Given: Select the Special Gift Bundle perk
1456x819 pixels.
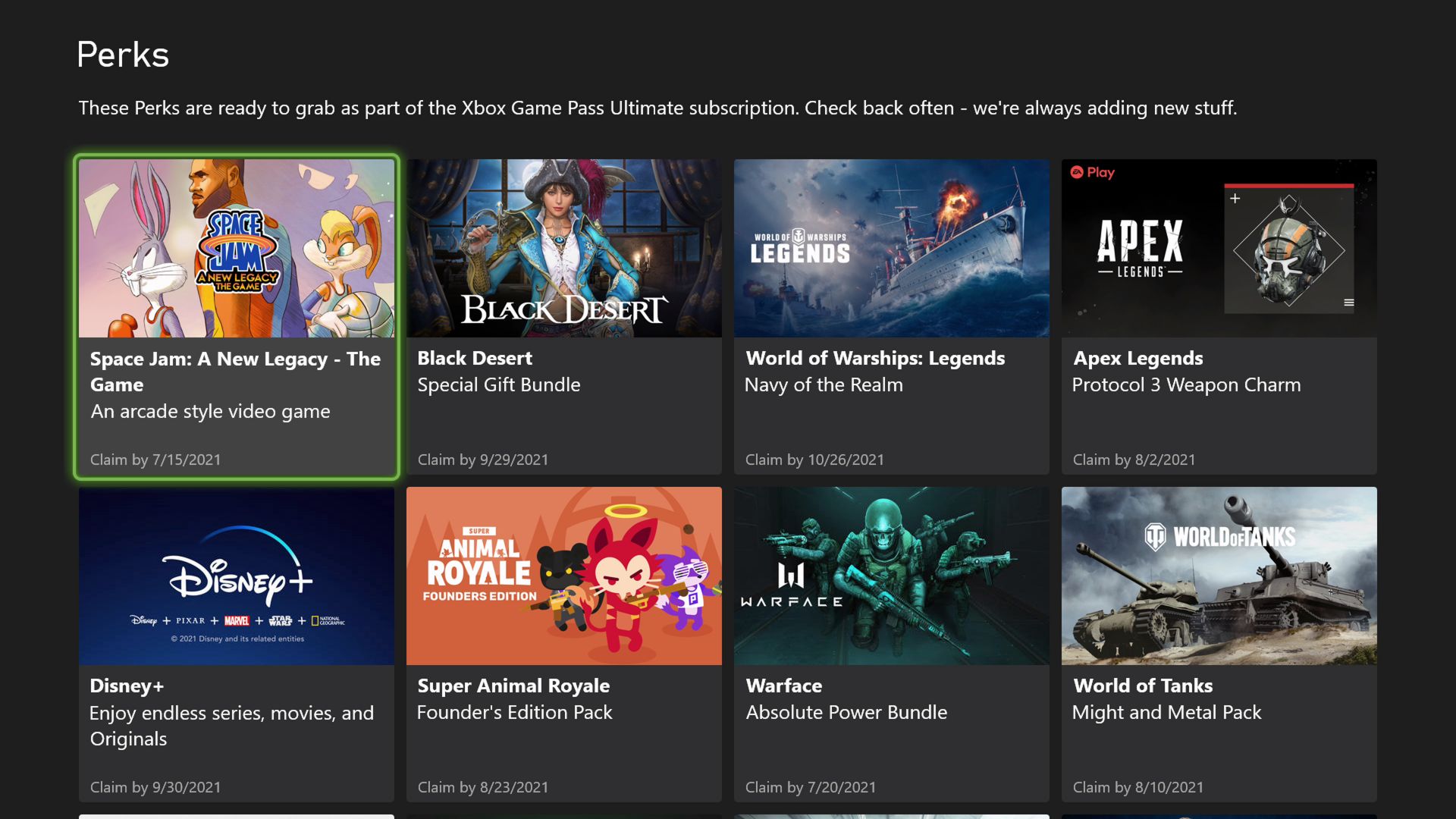Looking at the screenshot, I should (x=498, y=385).
